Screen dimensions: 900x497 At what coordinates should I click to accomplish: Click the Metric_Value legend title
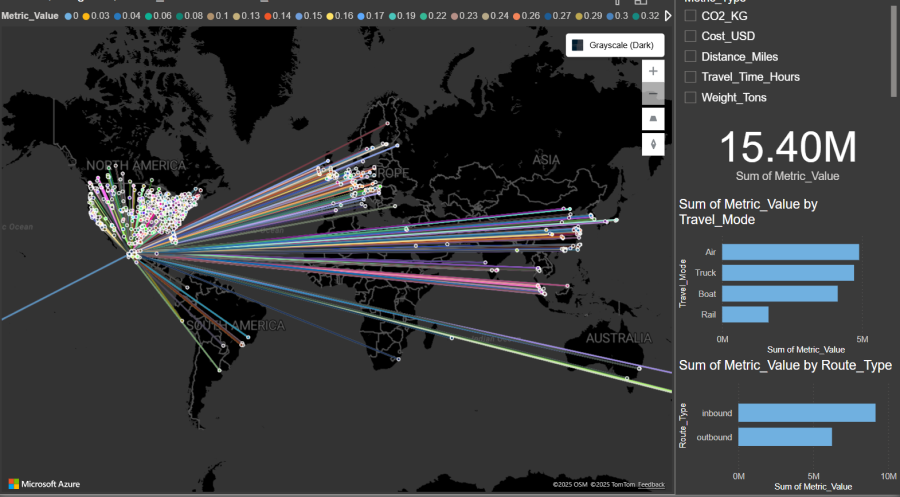point(30,16)
